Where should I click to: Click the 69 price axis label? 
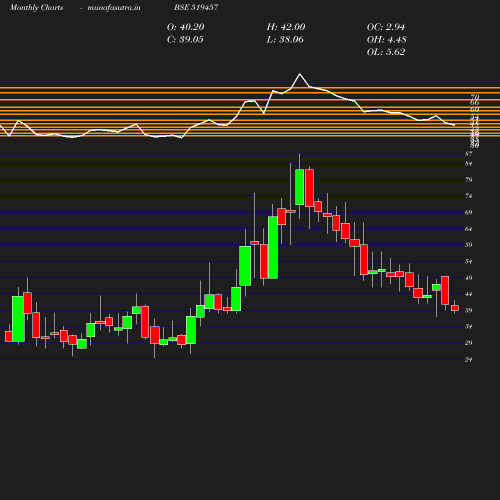[468, 212]
